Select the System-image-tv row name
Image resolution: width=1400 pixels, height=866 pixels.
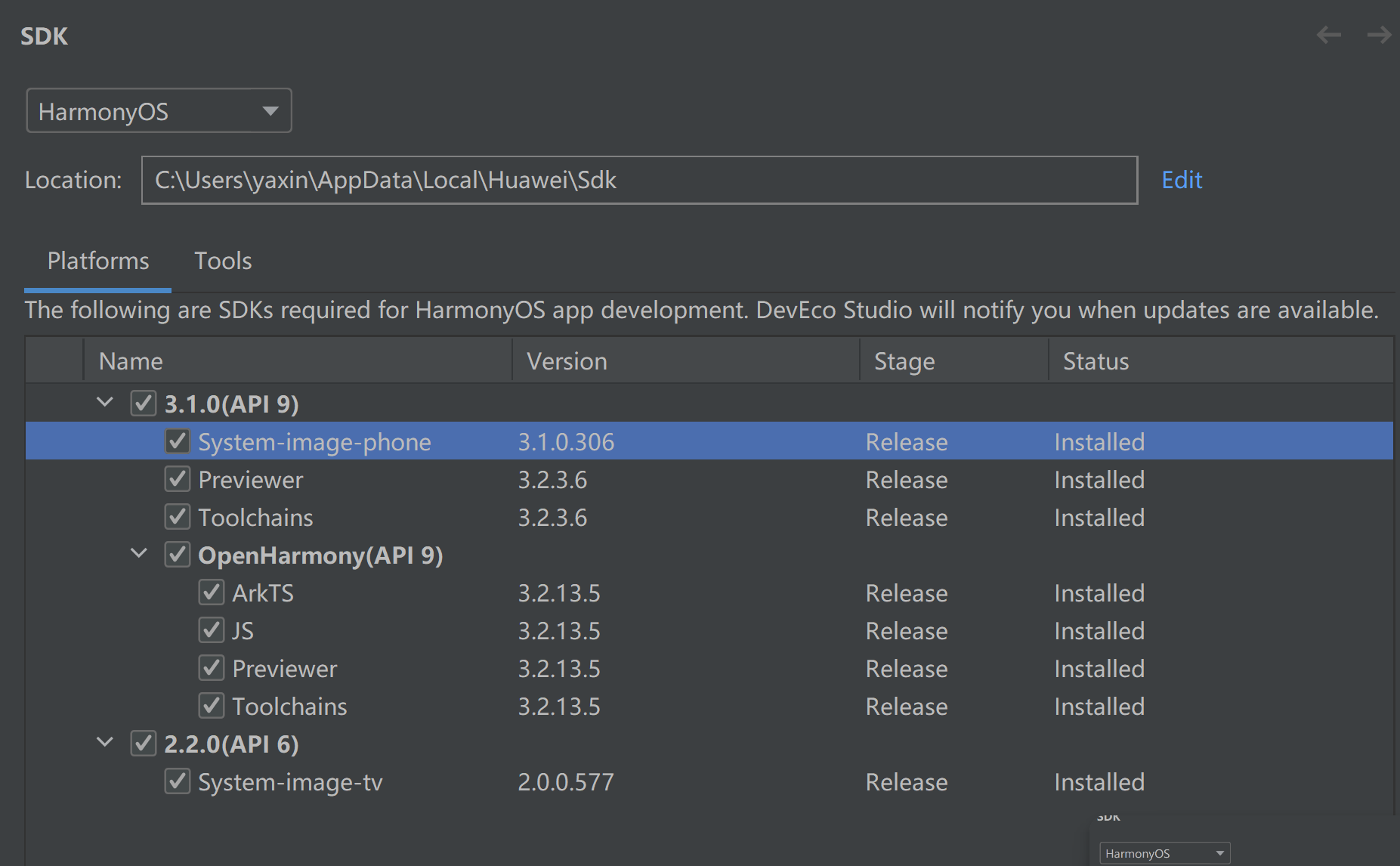290,782
